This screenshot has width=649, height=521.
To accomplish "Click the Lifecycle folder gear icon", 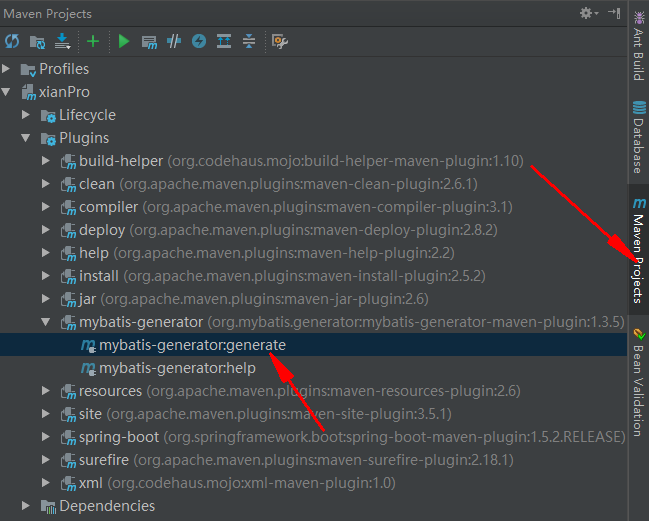I will [48, 116].
